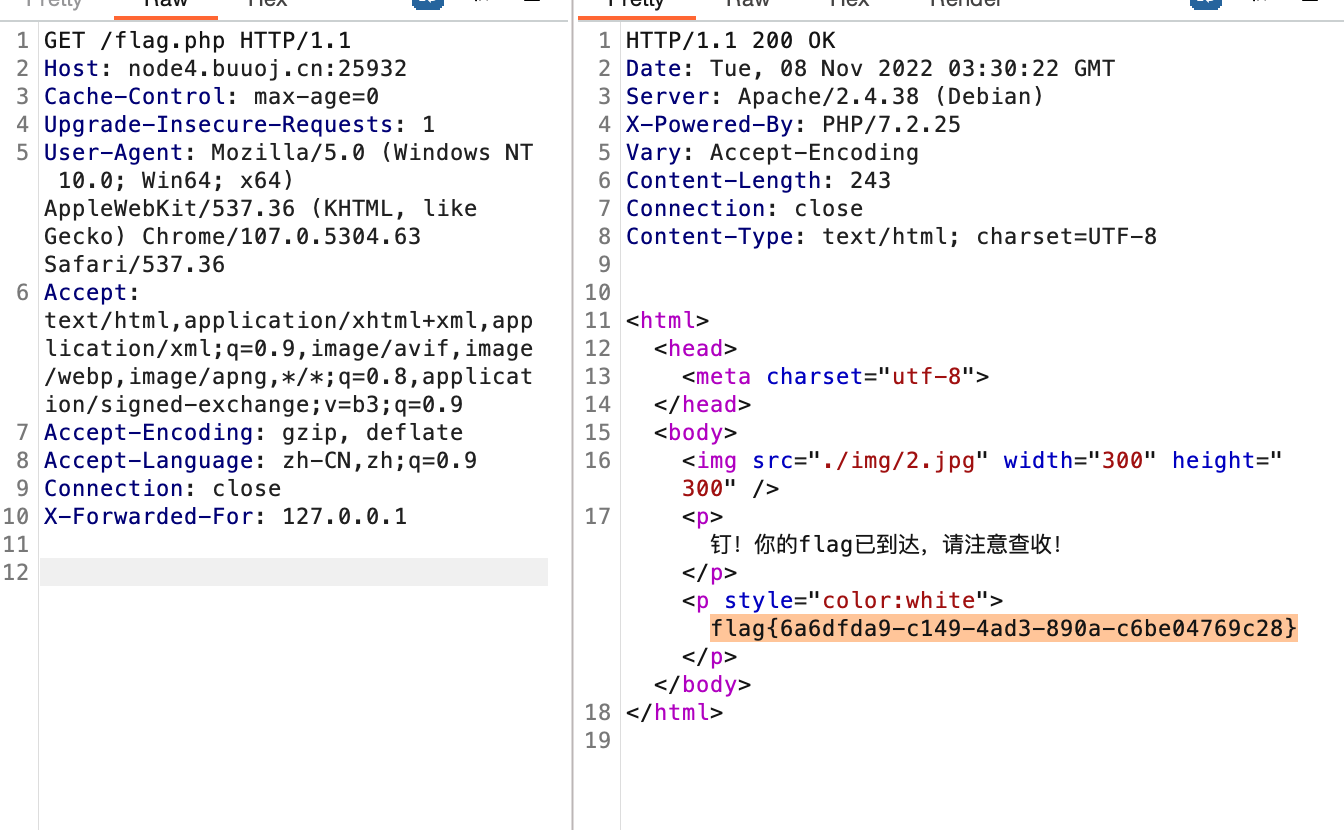Click the request's Connection: close header

pos(162,489)
